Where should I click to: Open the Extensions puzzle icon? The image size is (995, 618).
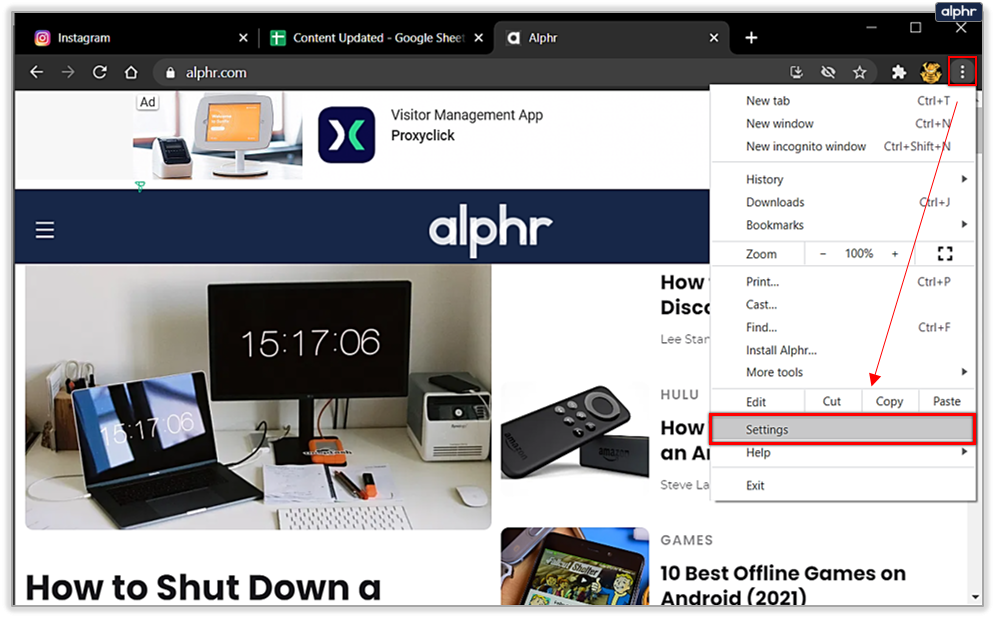pos(899,72)
